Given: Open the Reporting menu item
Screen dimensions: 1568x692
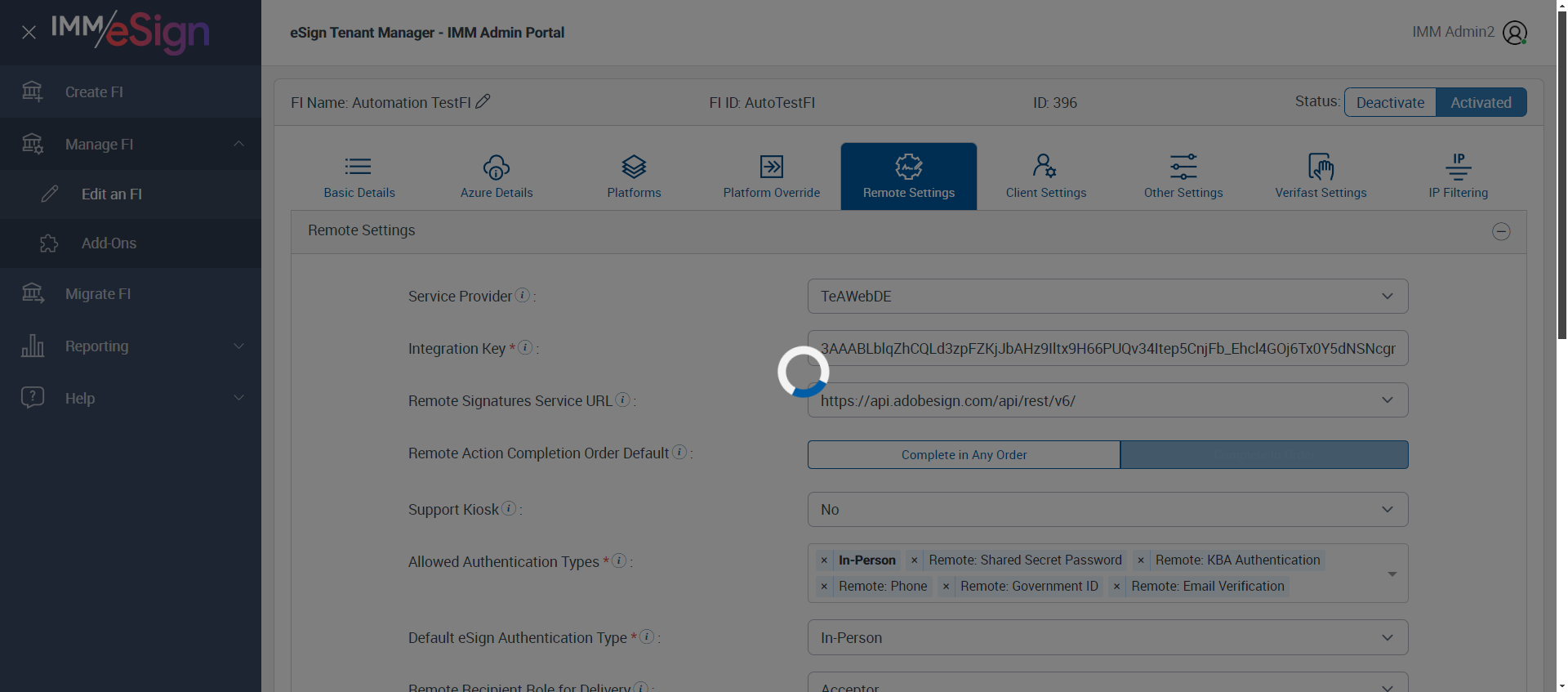Looking at the screenshot, I should pos(131,346).
